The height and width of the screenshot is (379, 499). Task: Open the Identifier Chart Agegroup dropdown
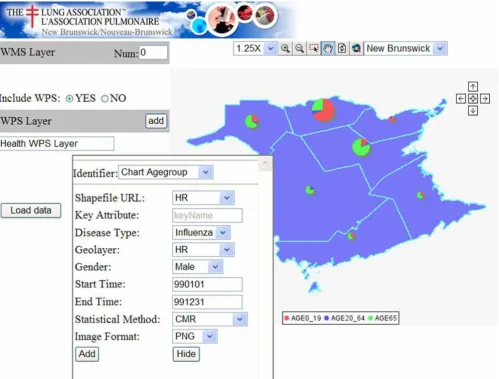point(166,172)
